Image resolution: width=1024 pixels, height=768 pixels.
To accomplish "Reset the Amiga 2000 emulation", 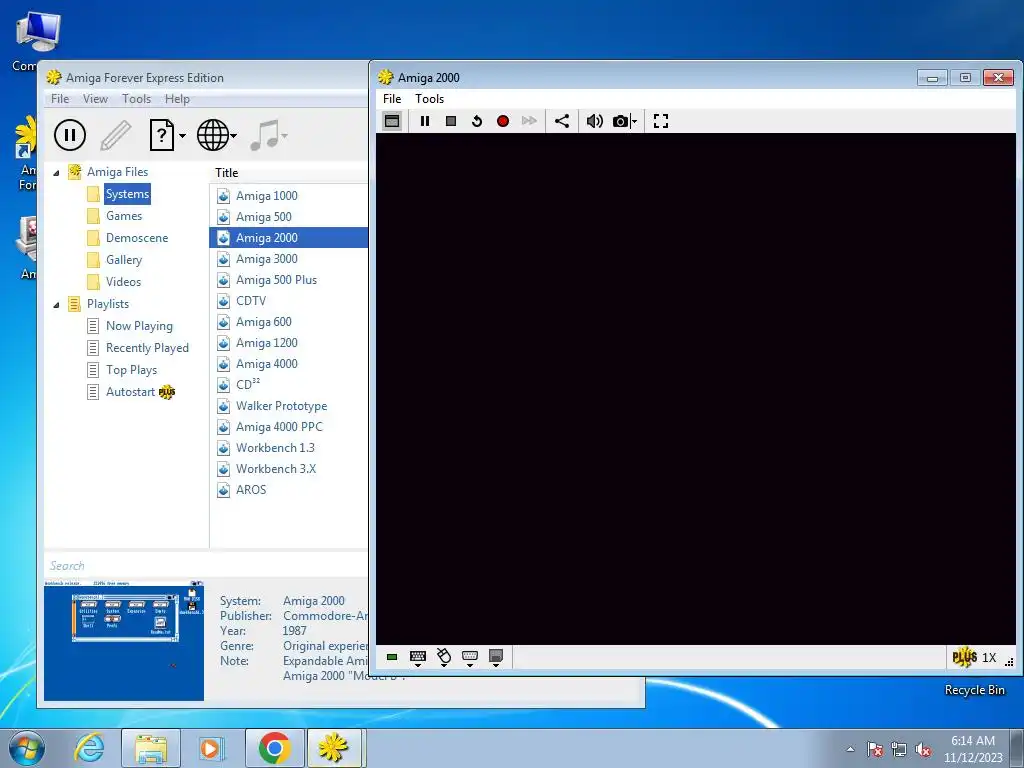I will (x=477, y=121).
